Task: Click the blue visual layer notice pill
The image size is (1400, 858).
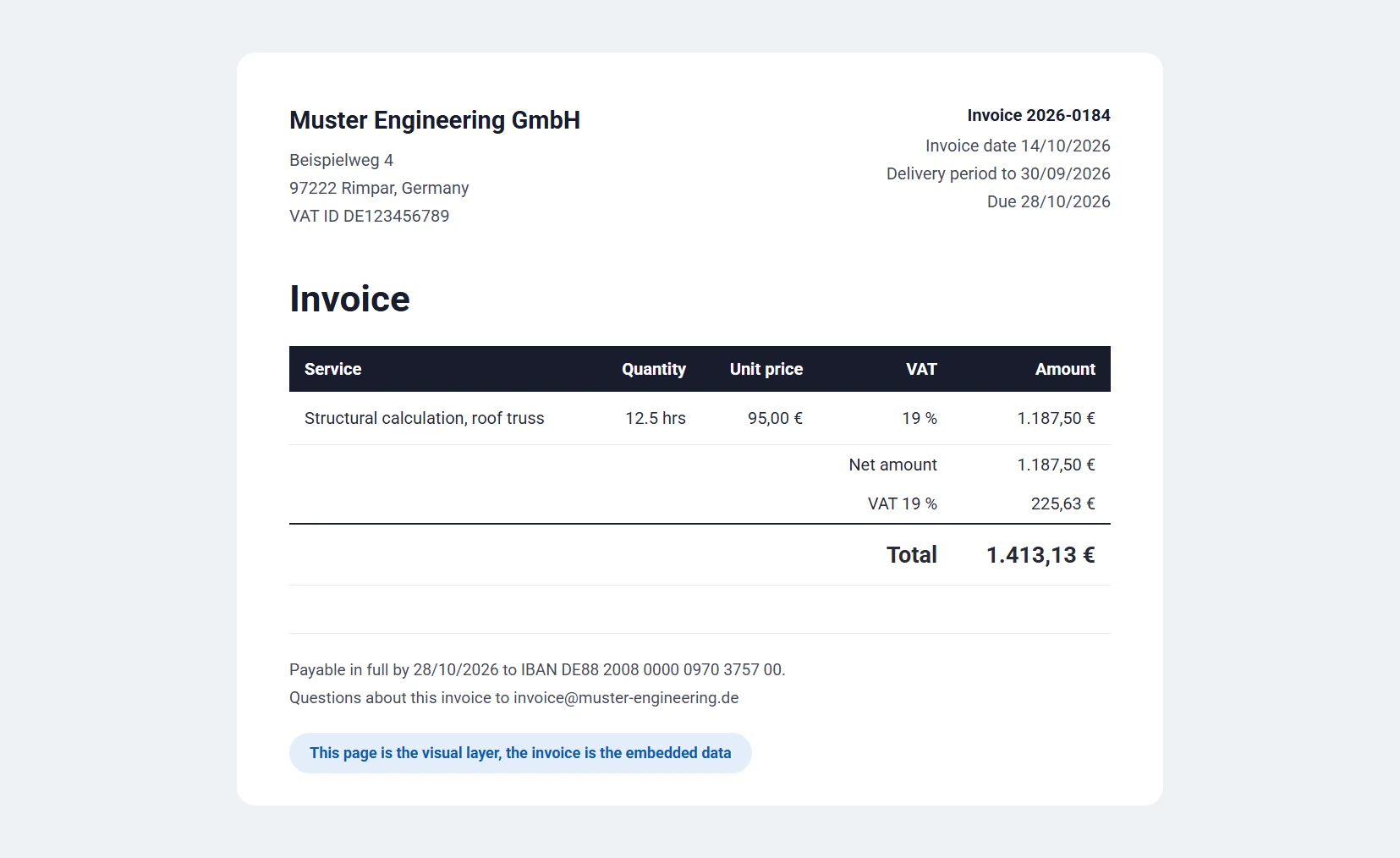Action: coord(520,753)
